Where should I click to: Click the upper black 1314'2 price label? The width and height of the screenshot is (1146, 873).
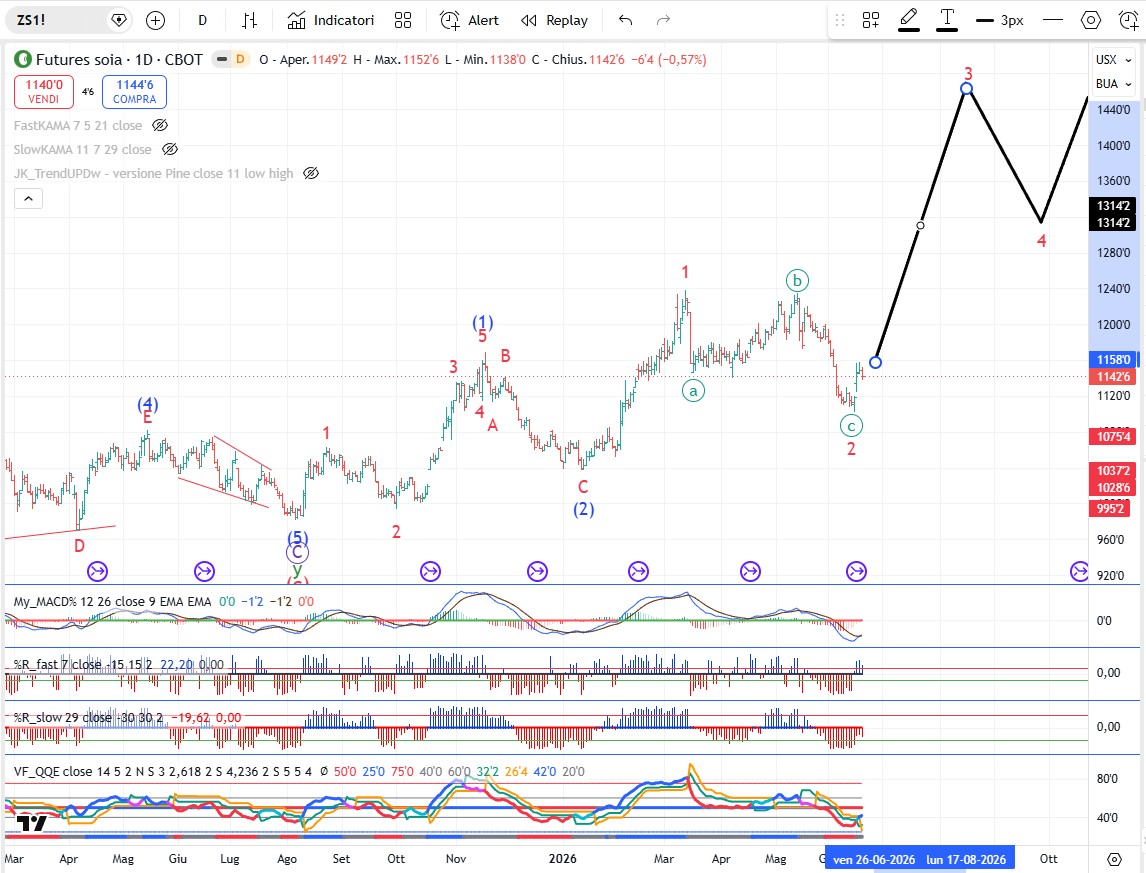pos(1113,205)
